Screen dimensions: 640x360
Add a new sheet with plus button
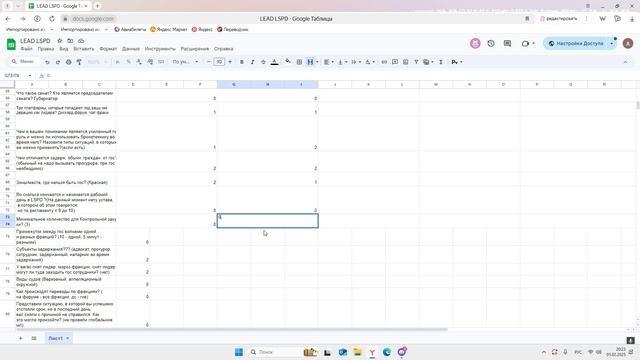click(x=20, y=338)
